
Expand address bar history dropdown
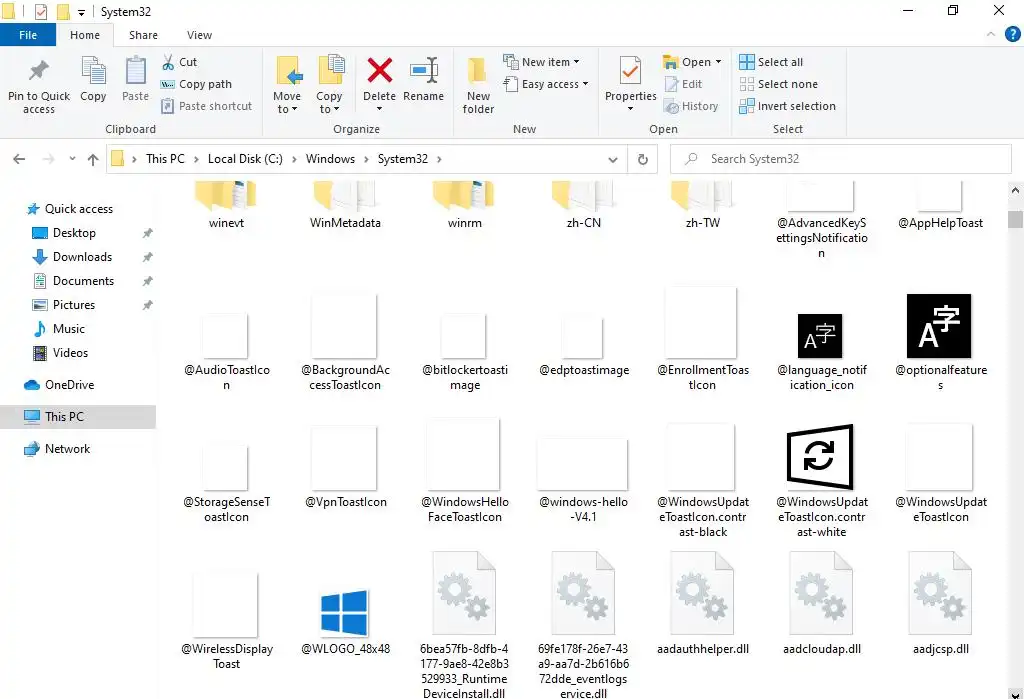[613, 159]
